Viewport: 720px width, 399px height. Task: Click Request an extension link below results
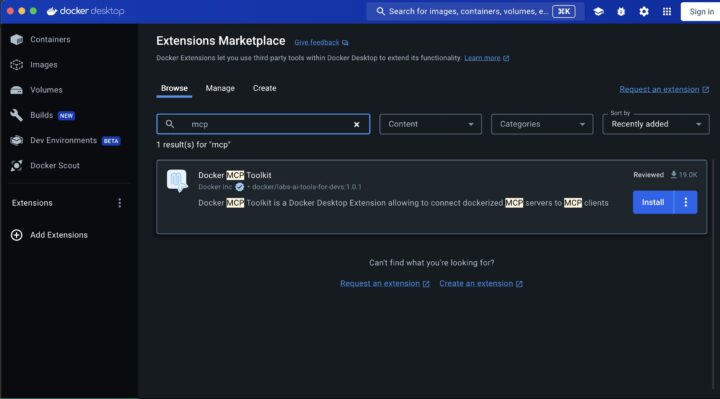[x=380, y=283]
